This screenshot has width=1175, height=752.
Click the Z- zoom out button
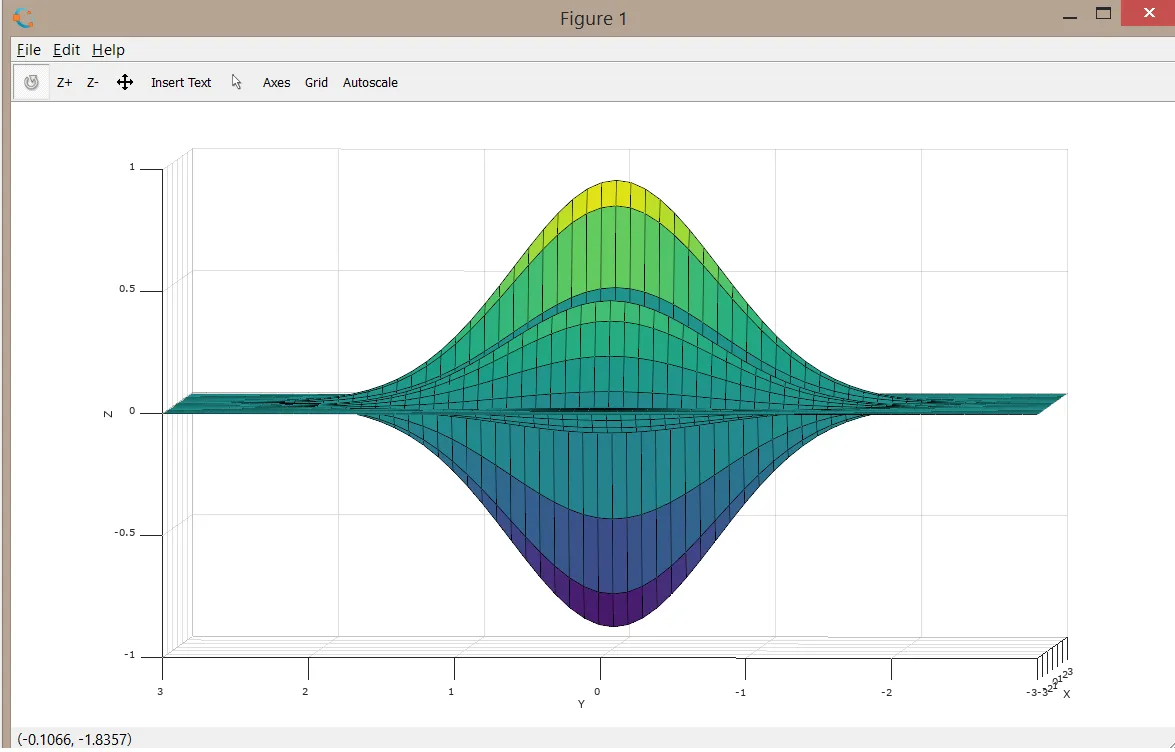click(92, 82)
